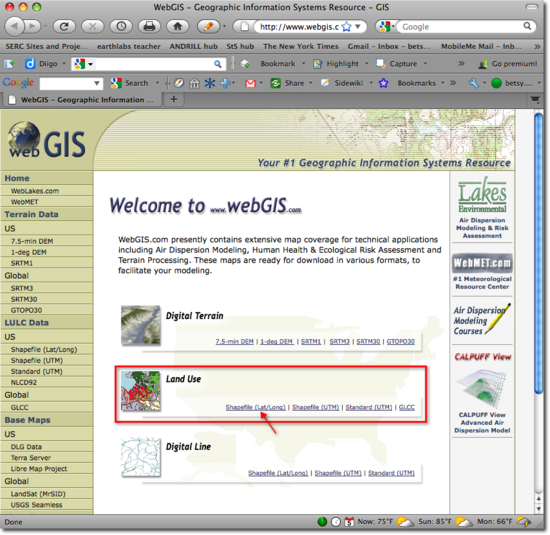Click the scrollbar down arrow
This screenshot has width=550, height=535.
click(539, 509)
